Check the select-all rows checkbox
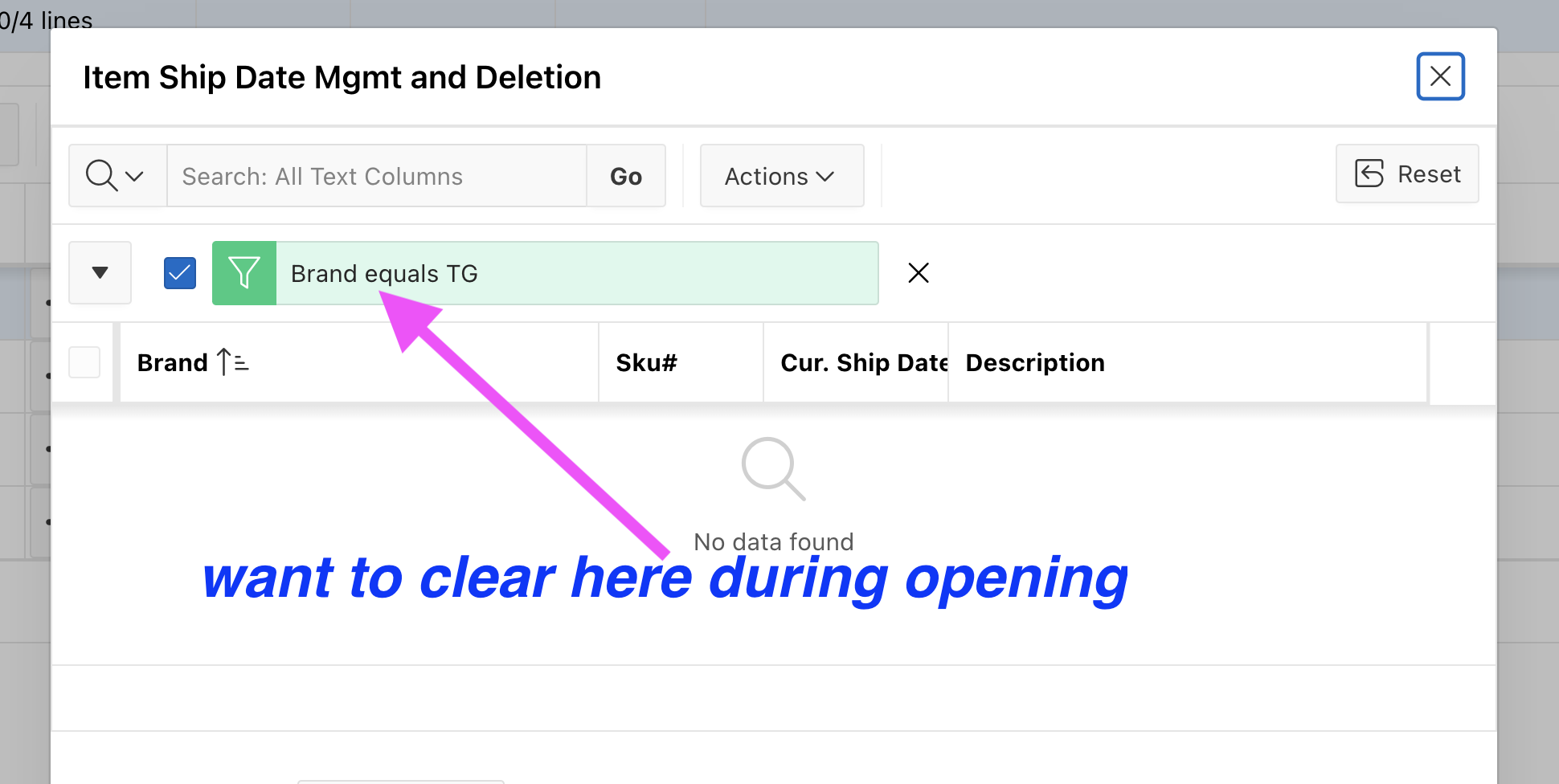Image resolution: width=1559 pixels, height=784 pixels. click(84, 362)
